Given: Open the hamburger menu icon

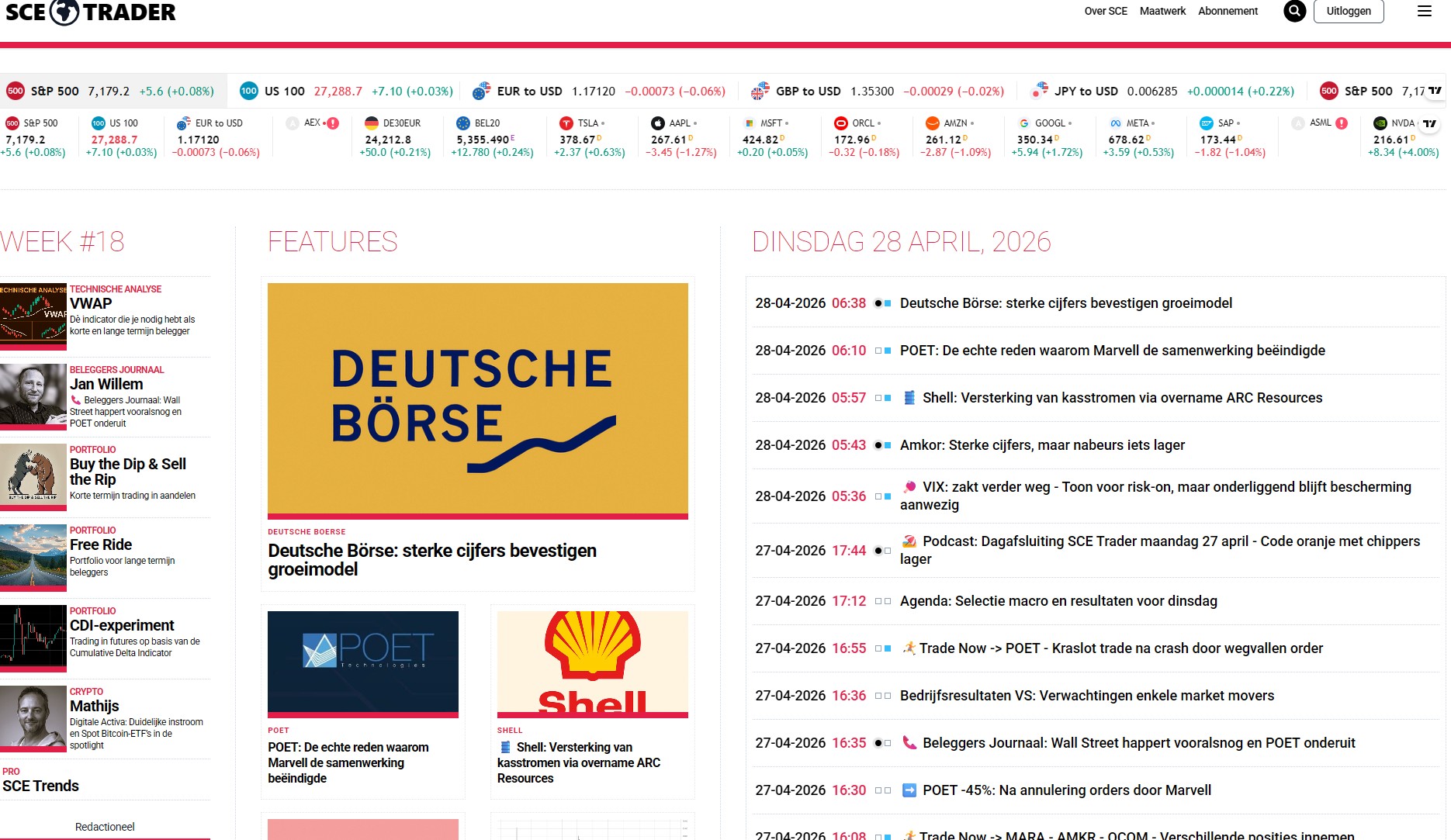Looking at the screenshot, I should 1425,11.
